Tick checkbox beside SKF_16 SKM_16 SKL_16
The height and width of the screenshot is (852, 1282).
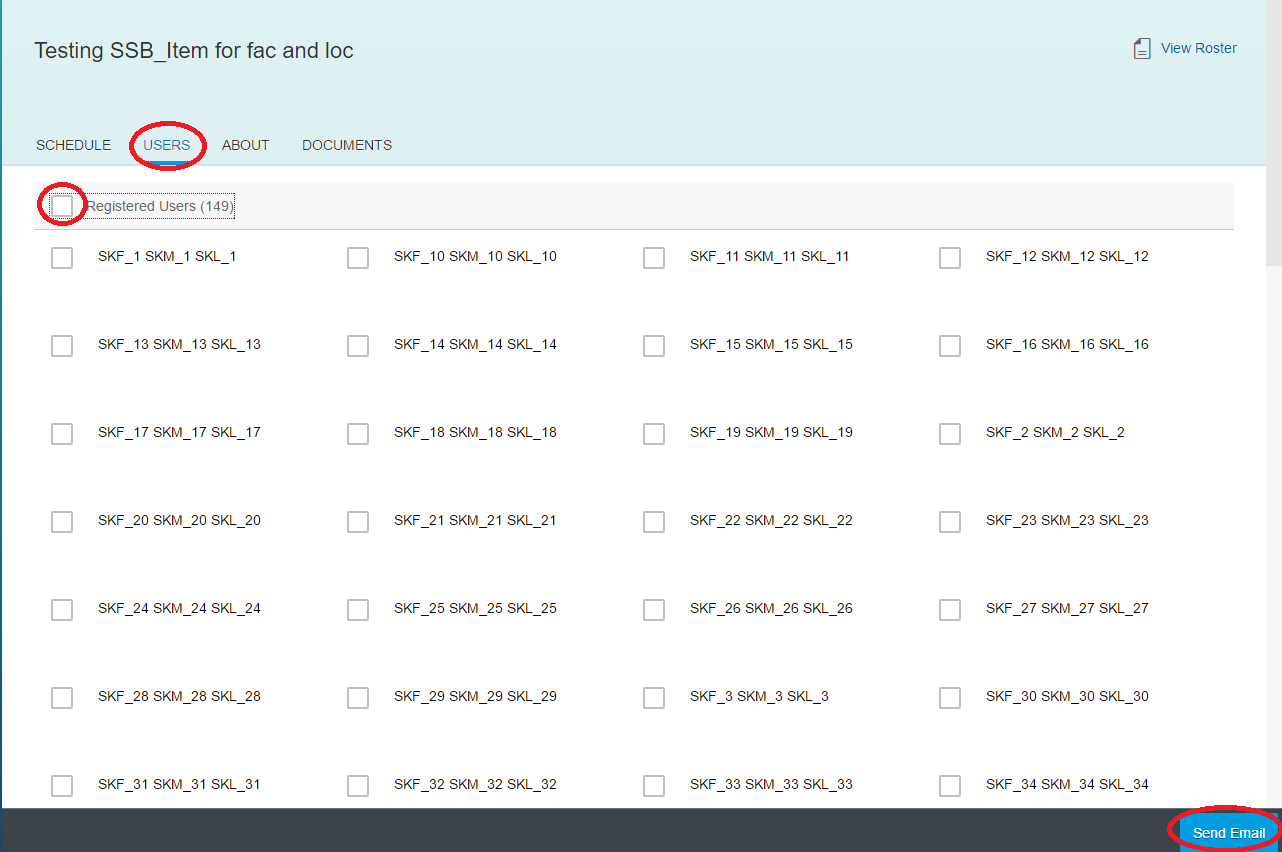pyautogui.click(x=950, y=346)
